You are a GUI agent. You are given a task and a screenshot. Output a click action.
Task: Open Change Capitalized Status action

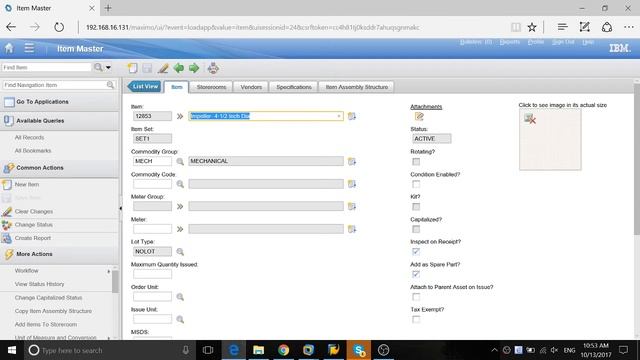(x=49, y=298)
